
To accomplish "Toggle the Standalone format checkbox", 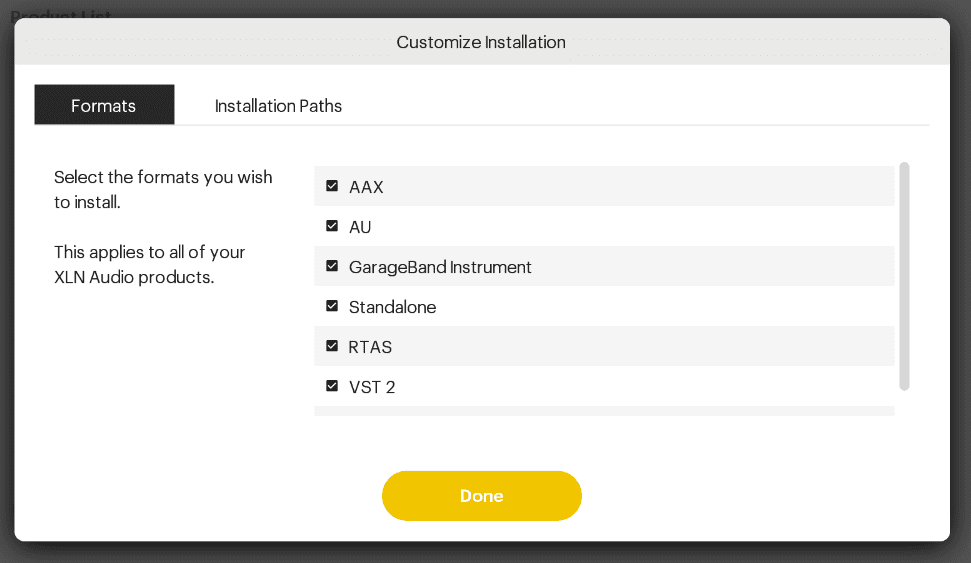I will pos(332,306).
